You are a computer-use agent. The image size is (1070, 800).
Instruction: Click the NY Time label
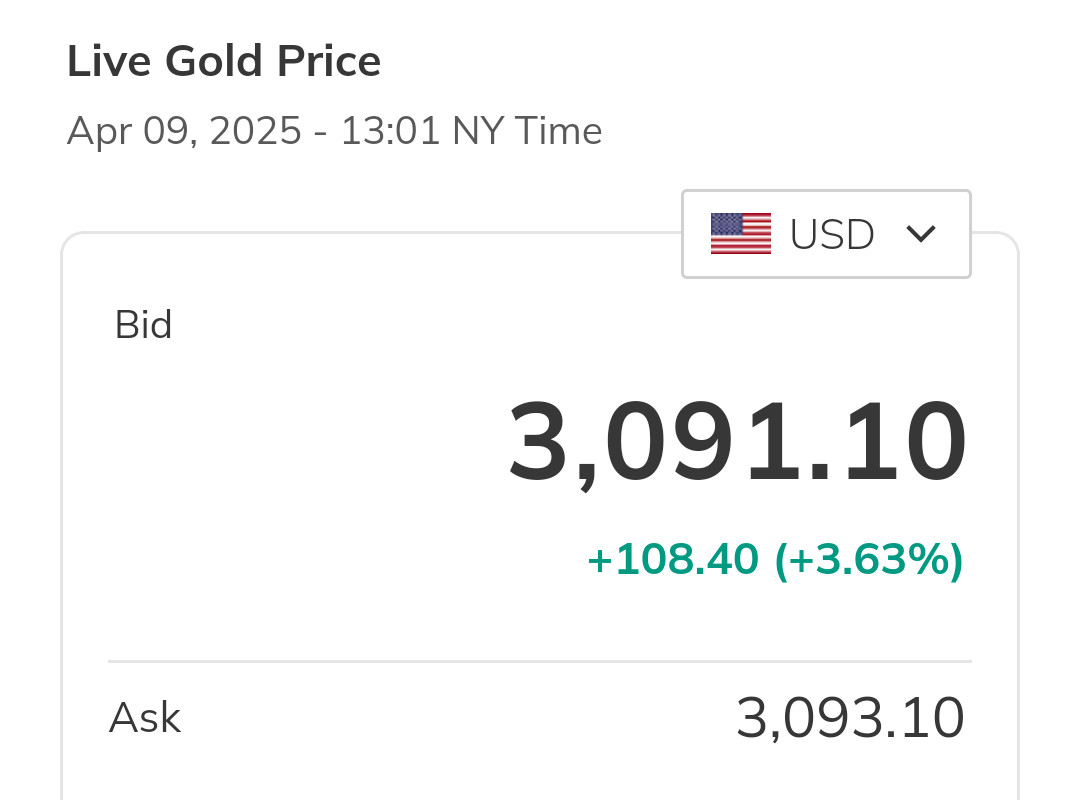(x=527, y=131)
